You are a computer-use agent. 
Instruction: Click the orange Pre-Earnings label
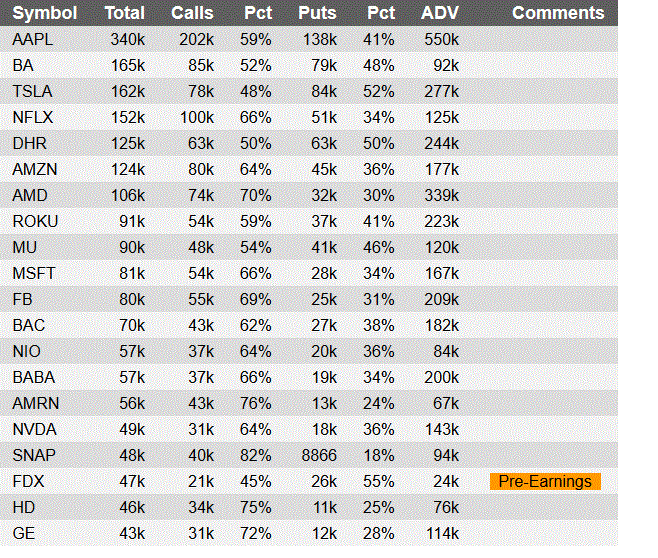tap(545, 481)
